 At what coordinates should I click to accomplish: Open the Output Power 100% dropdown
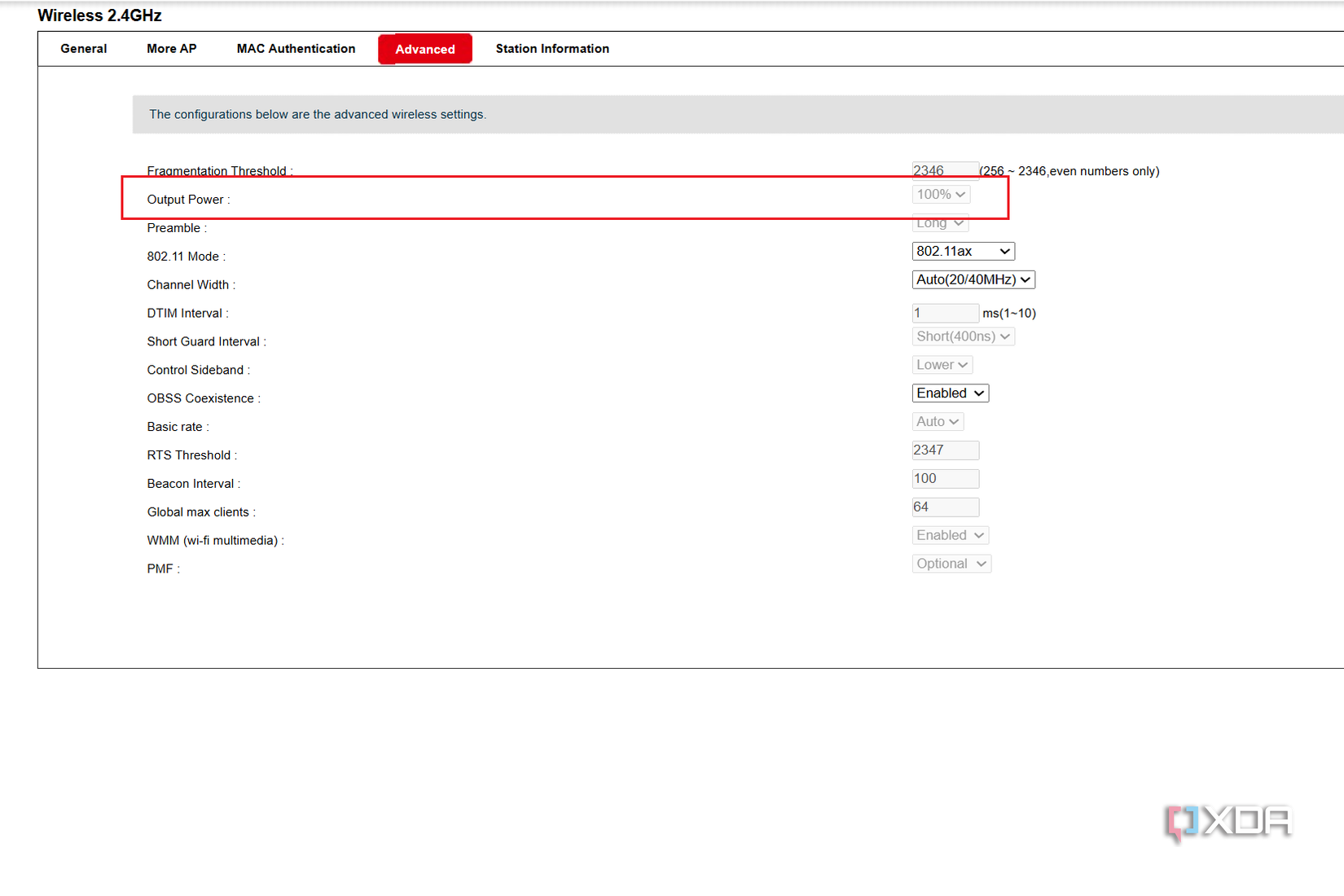tap(941, 194)
